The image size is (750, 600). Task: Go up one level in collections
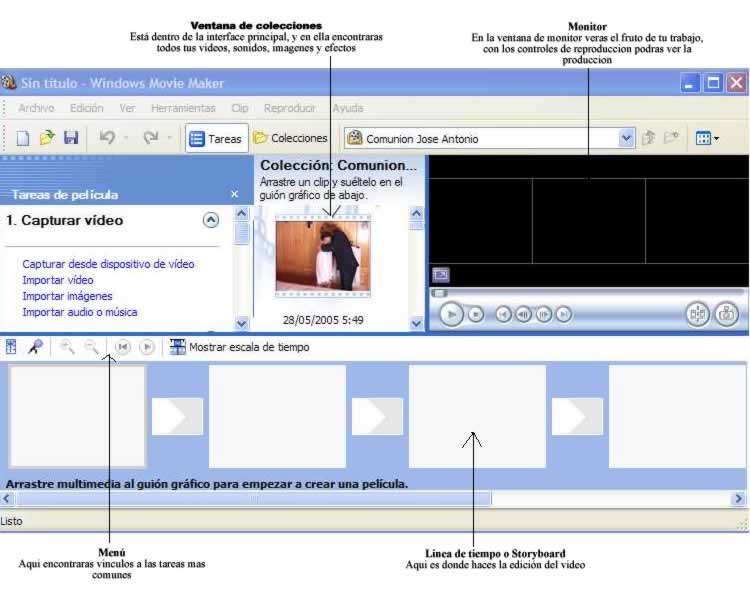click(x=649, y=138)
